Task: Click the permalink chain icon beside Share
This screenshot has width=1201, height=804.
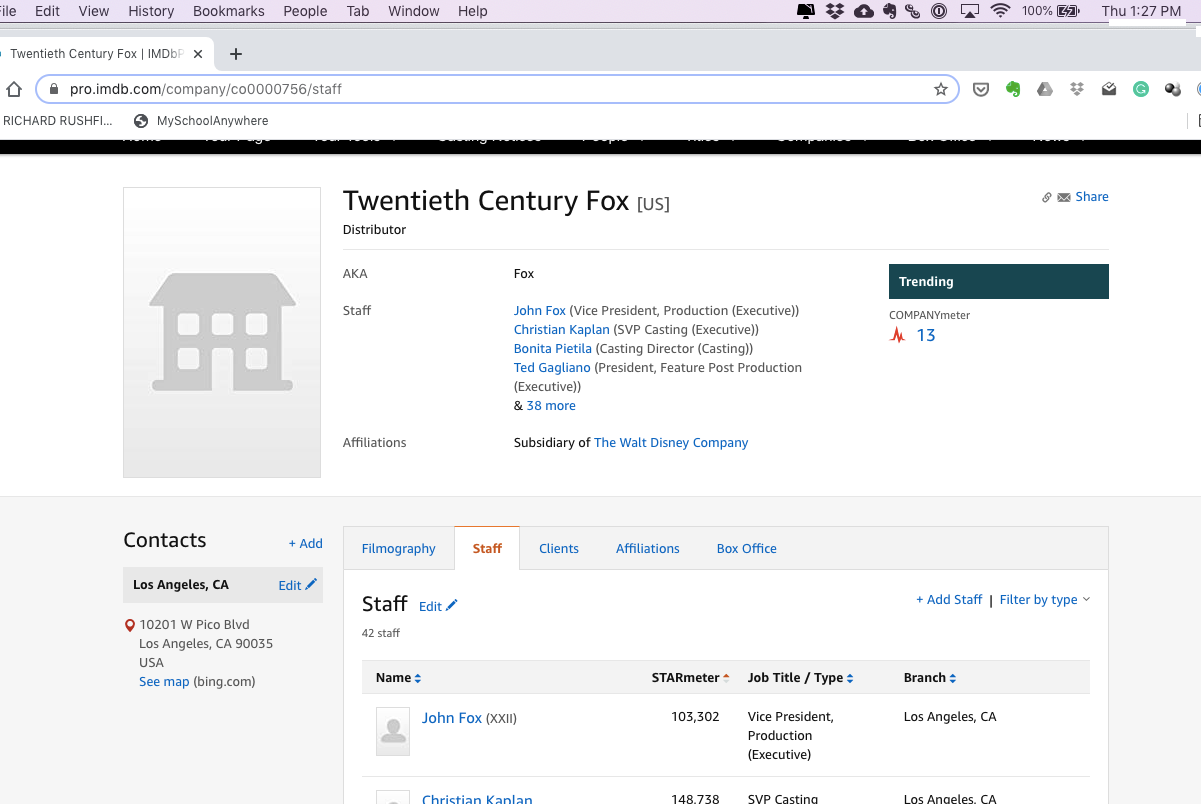Action: (x=1047, y=197)
